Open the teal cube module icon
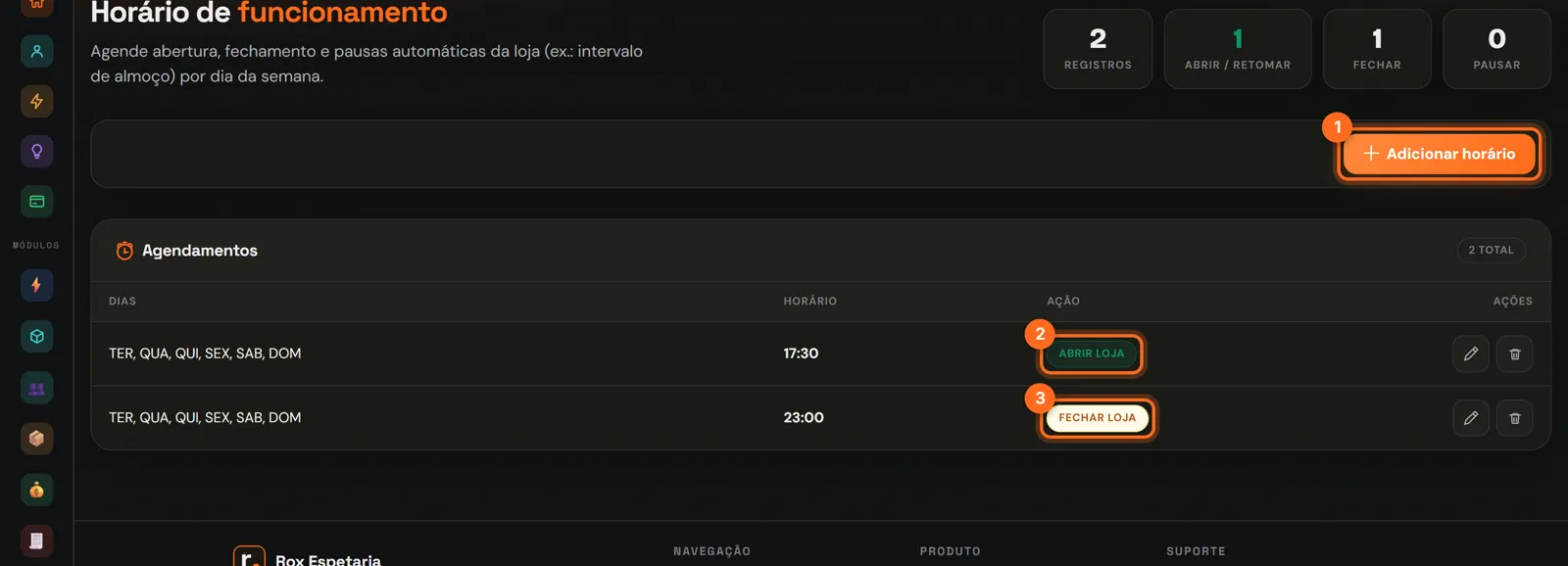Screen dimensions: 1568x566 36,336
